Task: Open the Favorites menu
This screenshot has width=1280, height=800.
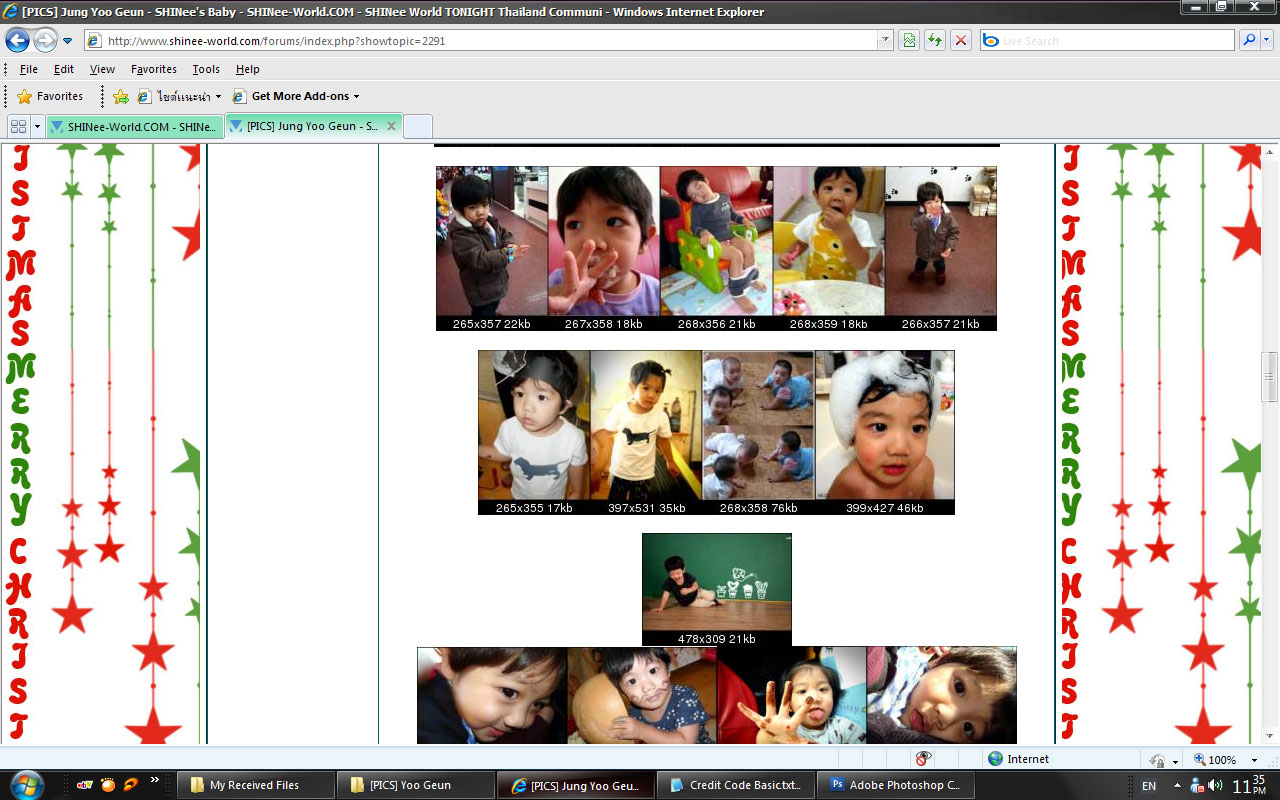Action: (x=154, y=69)
